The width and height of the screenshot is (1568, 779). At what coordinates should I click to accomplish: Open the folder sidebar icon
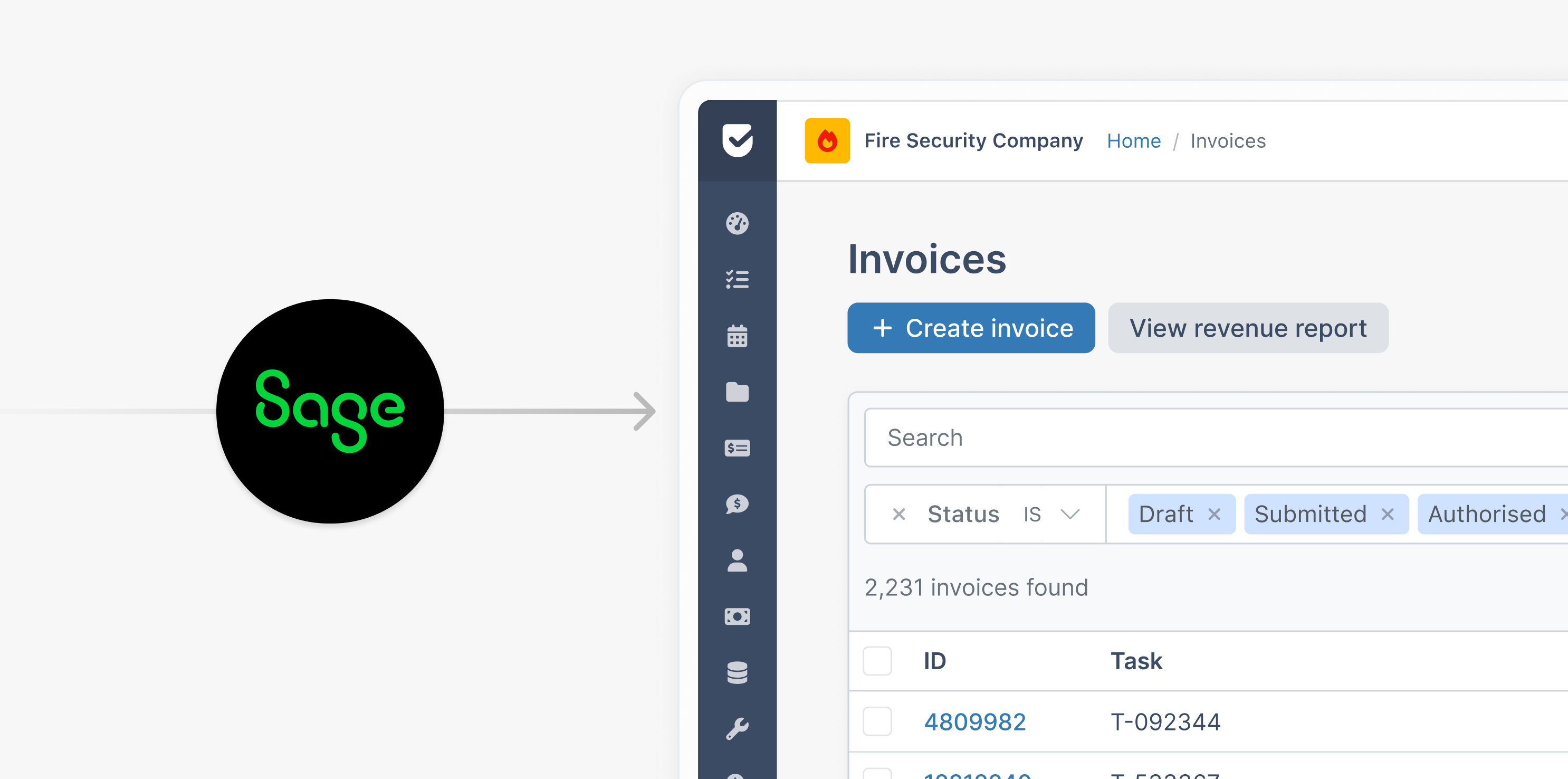click(737, 392)
